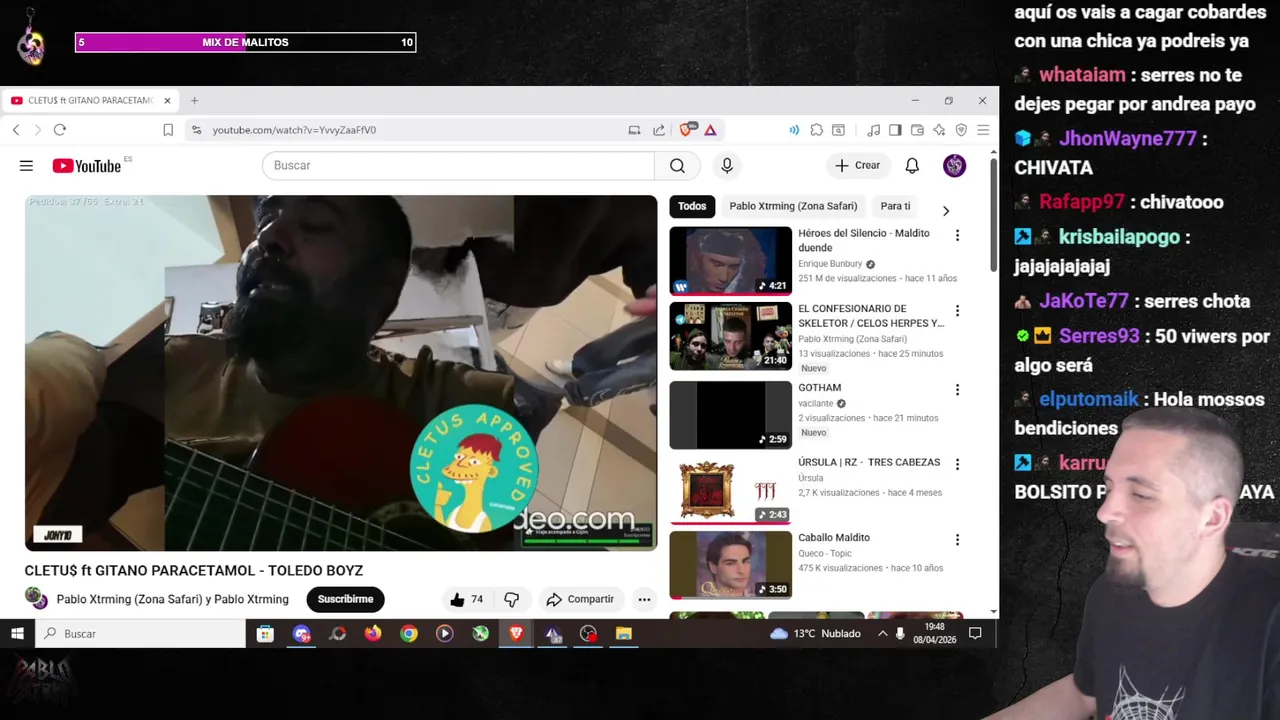Open Leo AI sparkle icon
The image size is (1280, 720).
(x=939, y=130)
